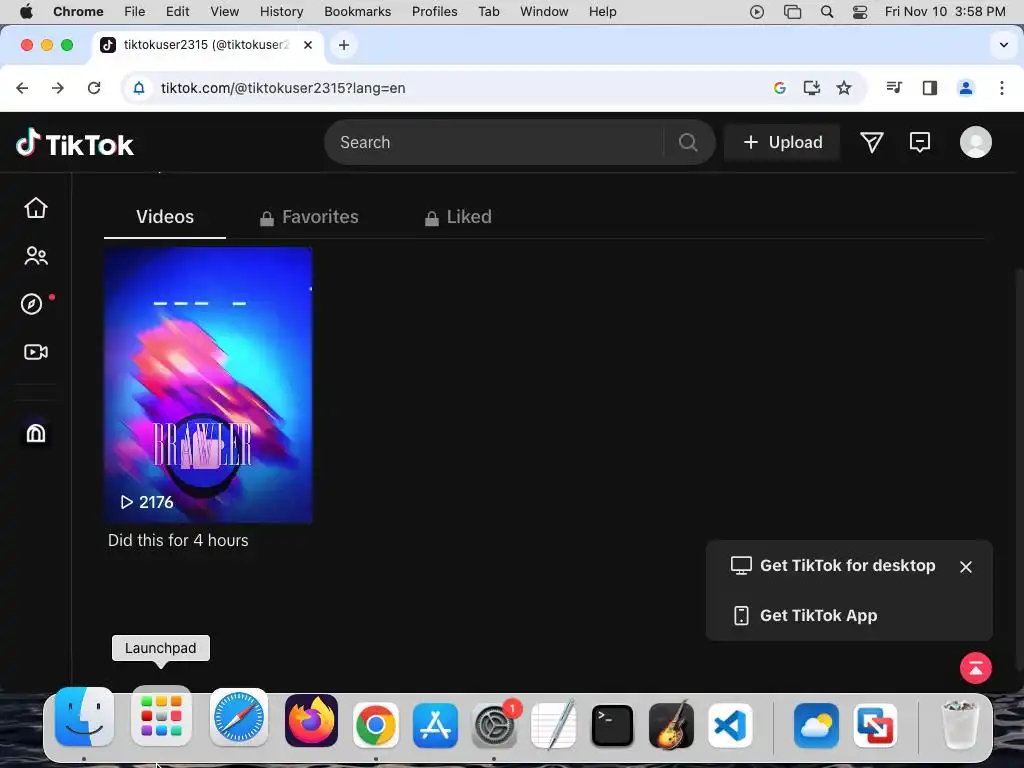
Task: Click the red back-to-top button
Action: pos(976,668)
